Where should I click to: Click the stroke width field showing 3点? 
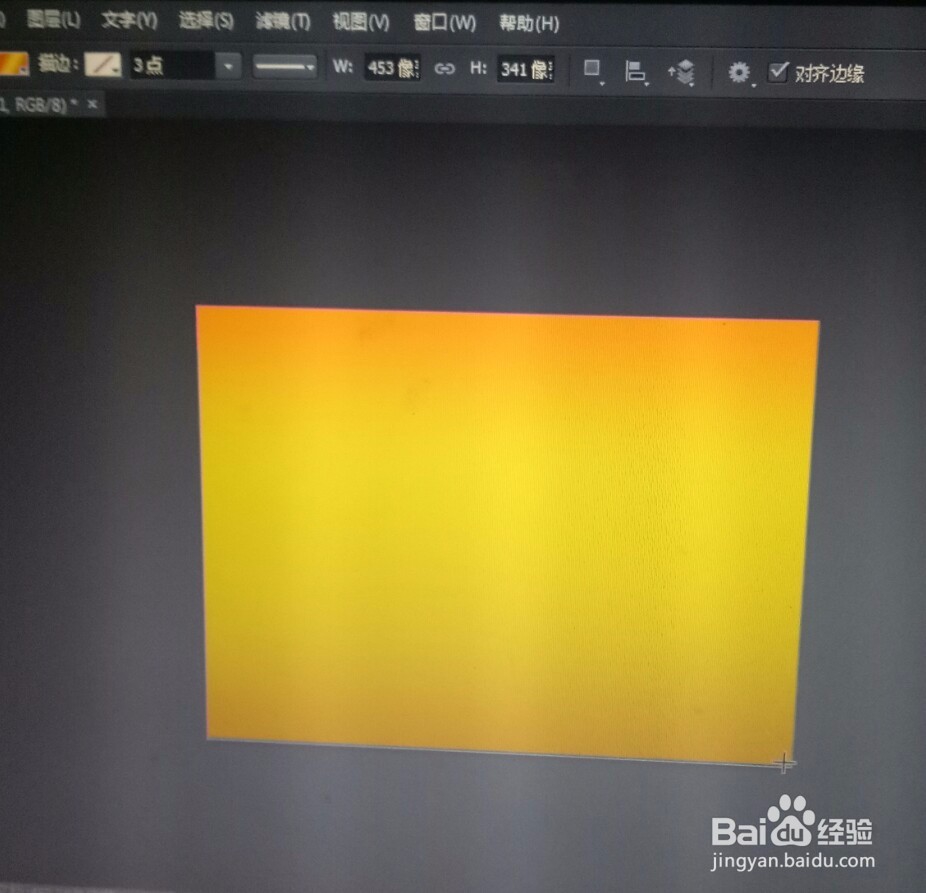tap(171, 65)
